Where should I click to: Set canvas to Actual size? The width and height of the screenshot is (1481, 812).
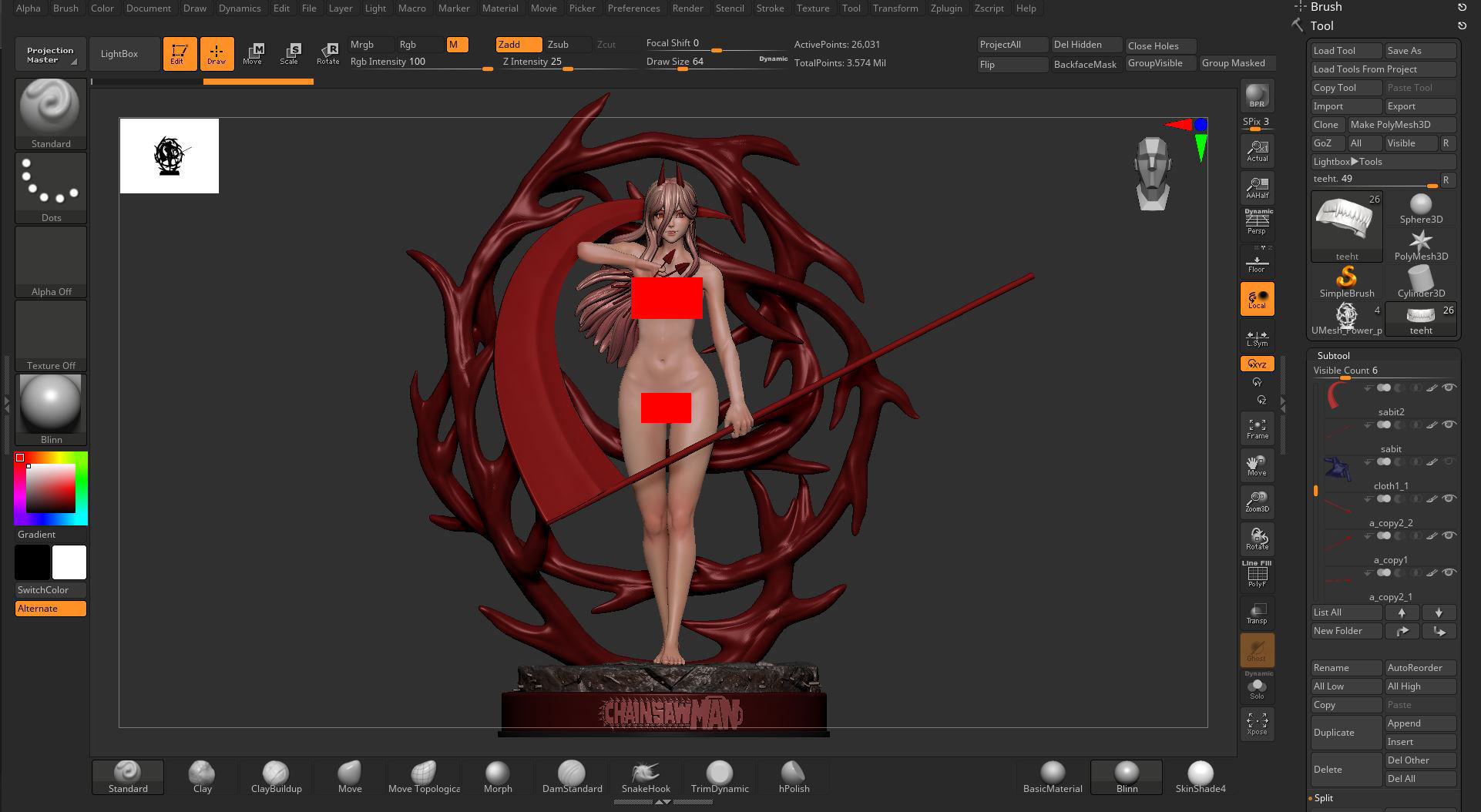click(x=1257, y=151)
